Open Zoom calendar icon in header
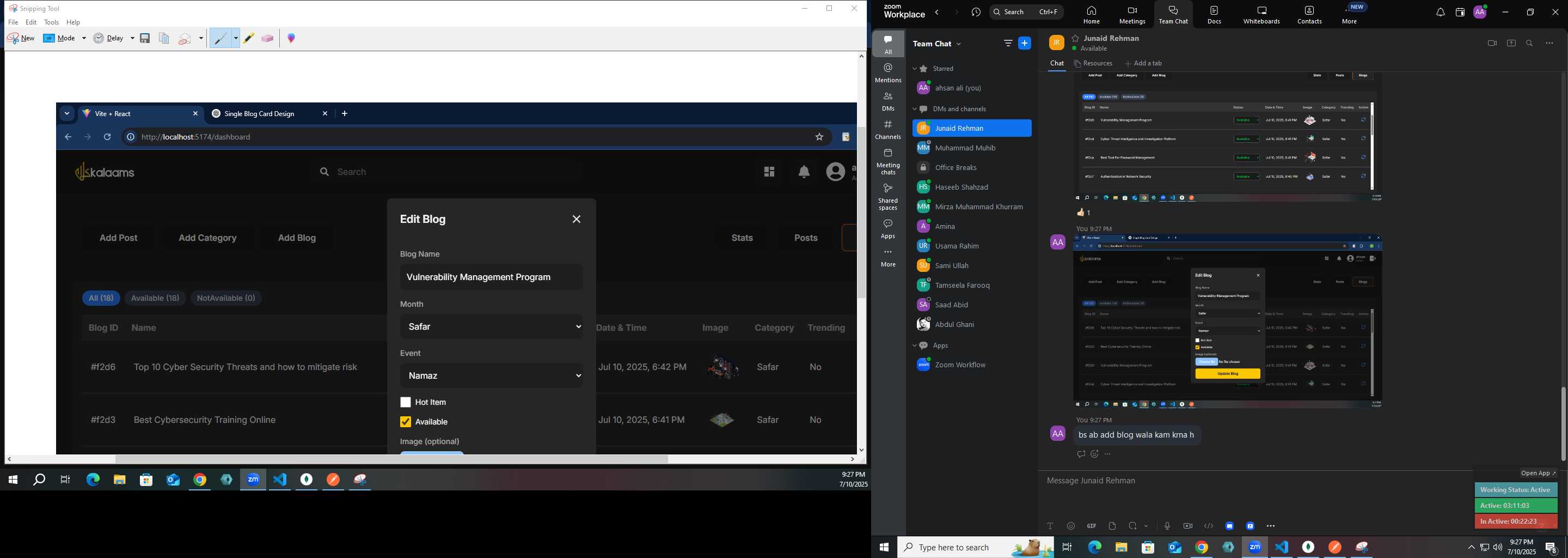The width and height of the screenshot is (1568, 558). pyautogui.click(x=1460, y=12)
